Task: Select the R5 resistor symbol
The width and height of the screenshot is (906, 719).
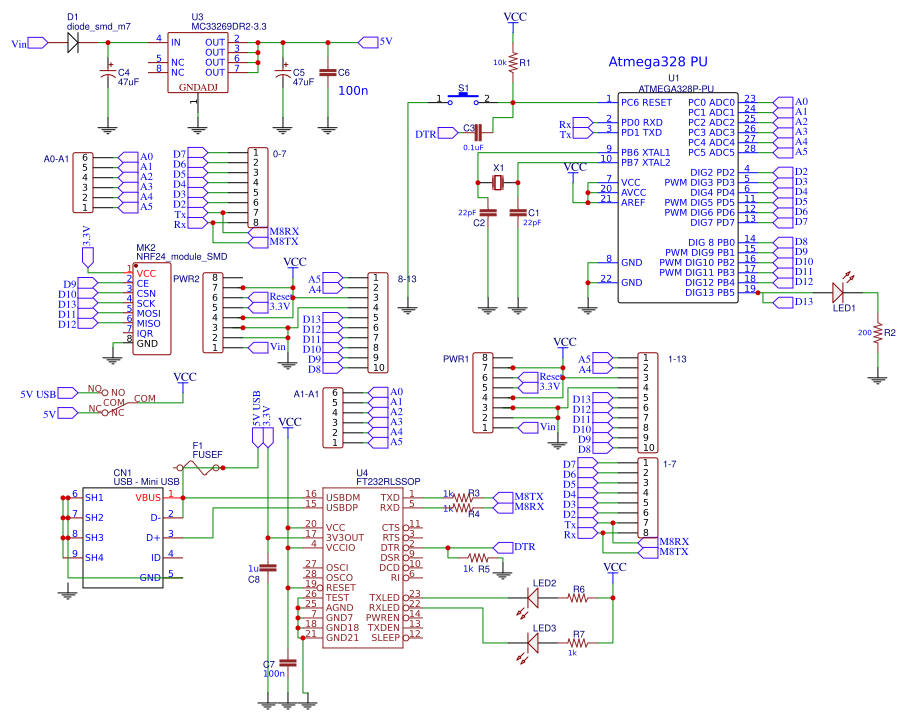Action: click(478, 558)
